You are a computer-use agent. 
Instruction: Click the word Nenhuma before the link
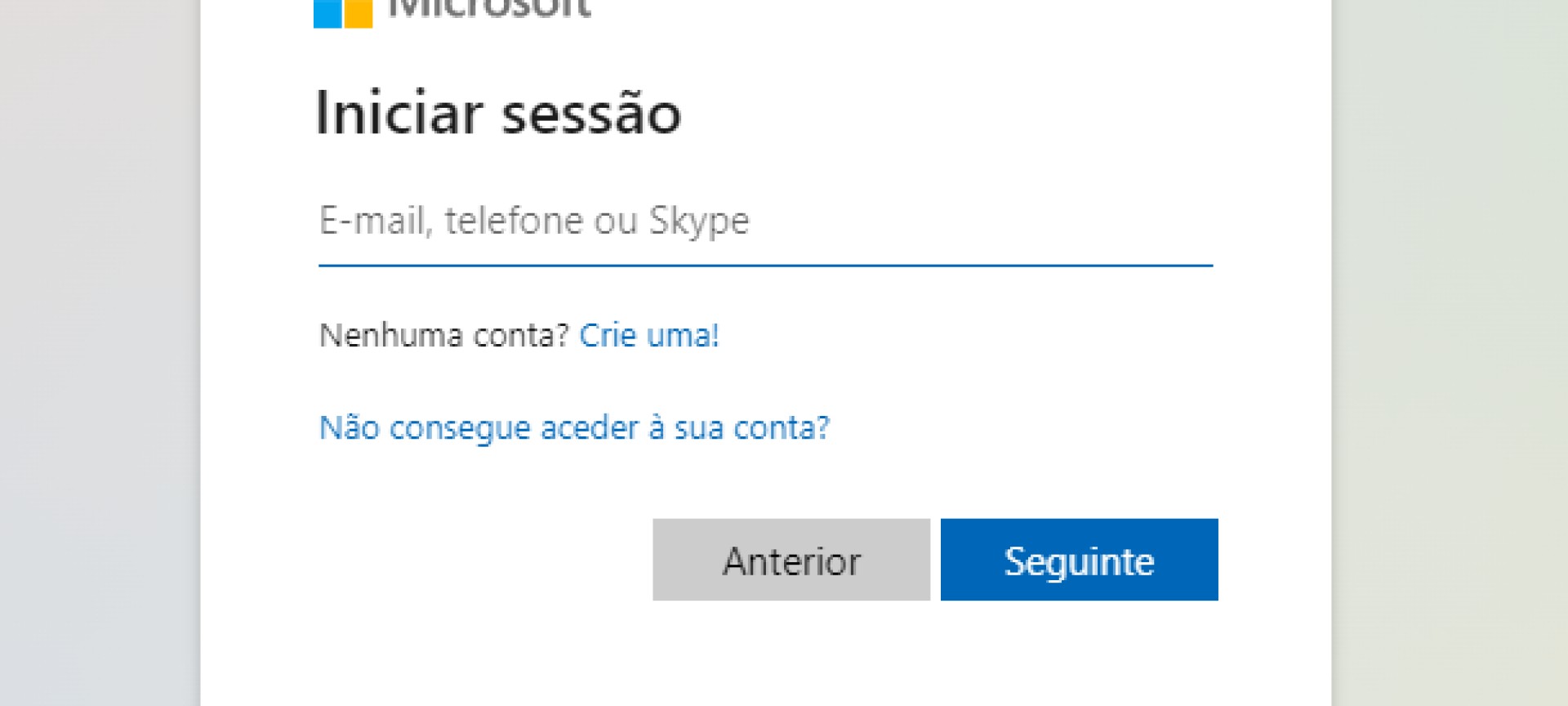coord(391,335)
